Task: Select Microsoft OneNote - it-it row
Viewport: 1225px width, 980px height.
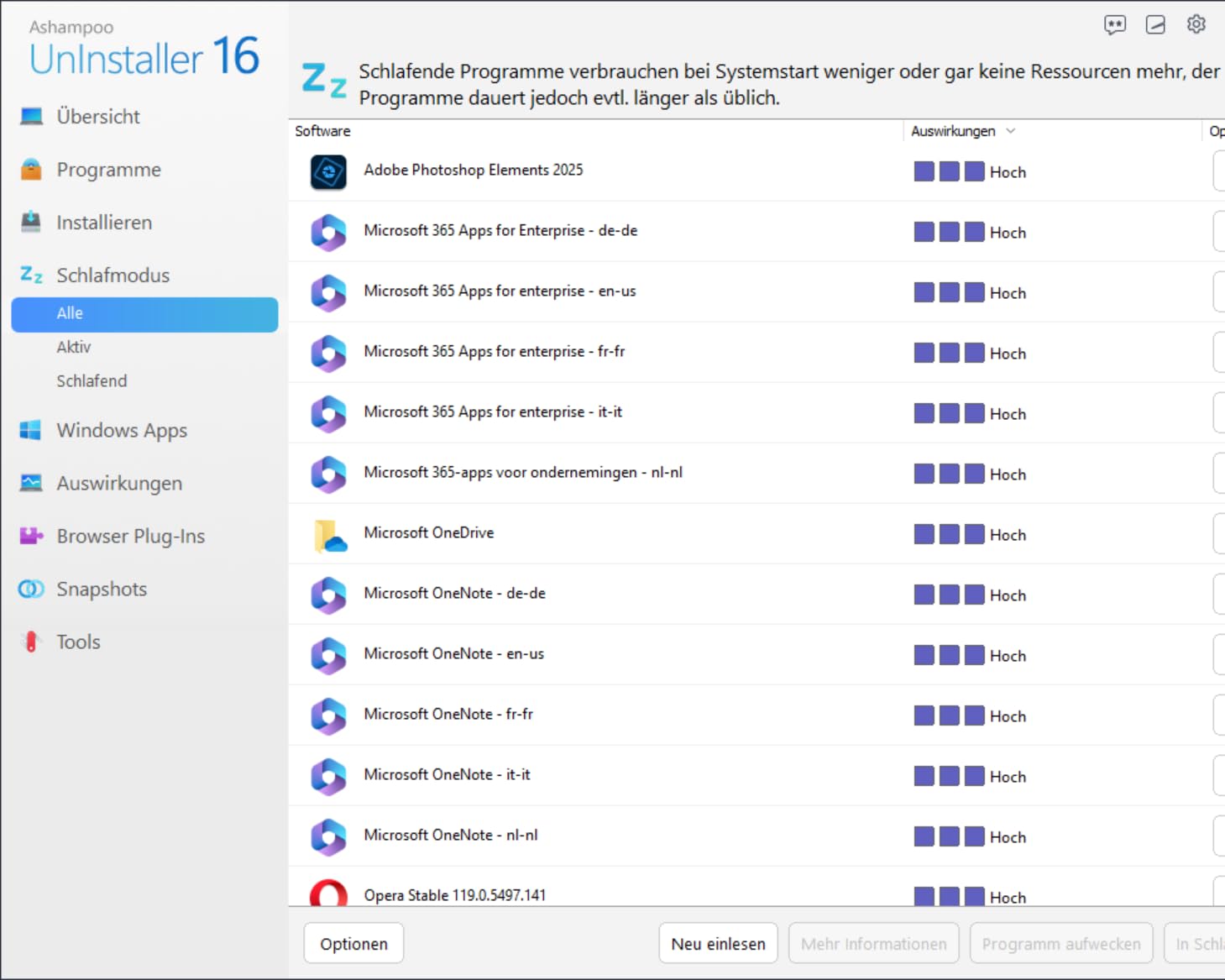Action: [x=756, y=776]
